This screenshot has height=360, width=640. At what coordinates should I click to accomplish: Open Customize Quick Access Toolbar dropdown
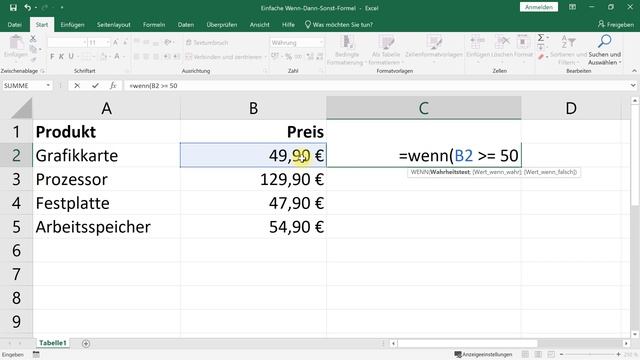[62, 7]
